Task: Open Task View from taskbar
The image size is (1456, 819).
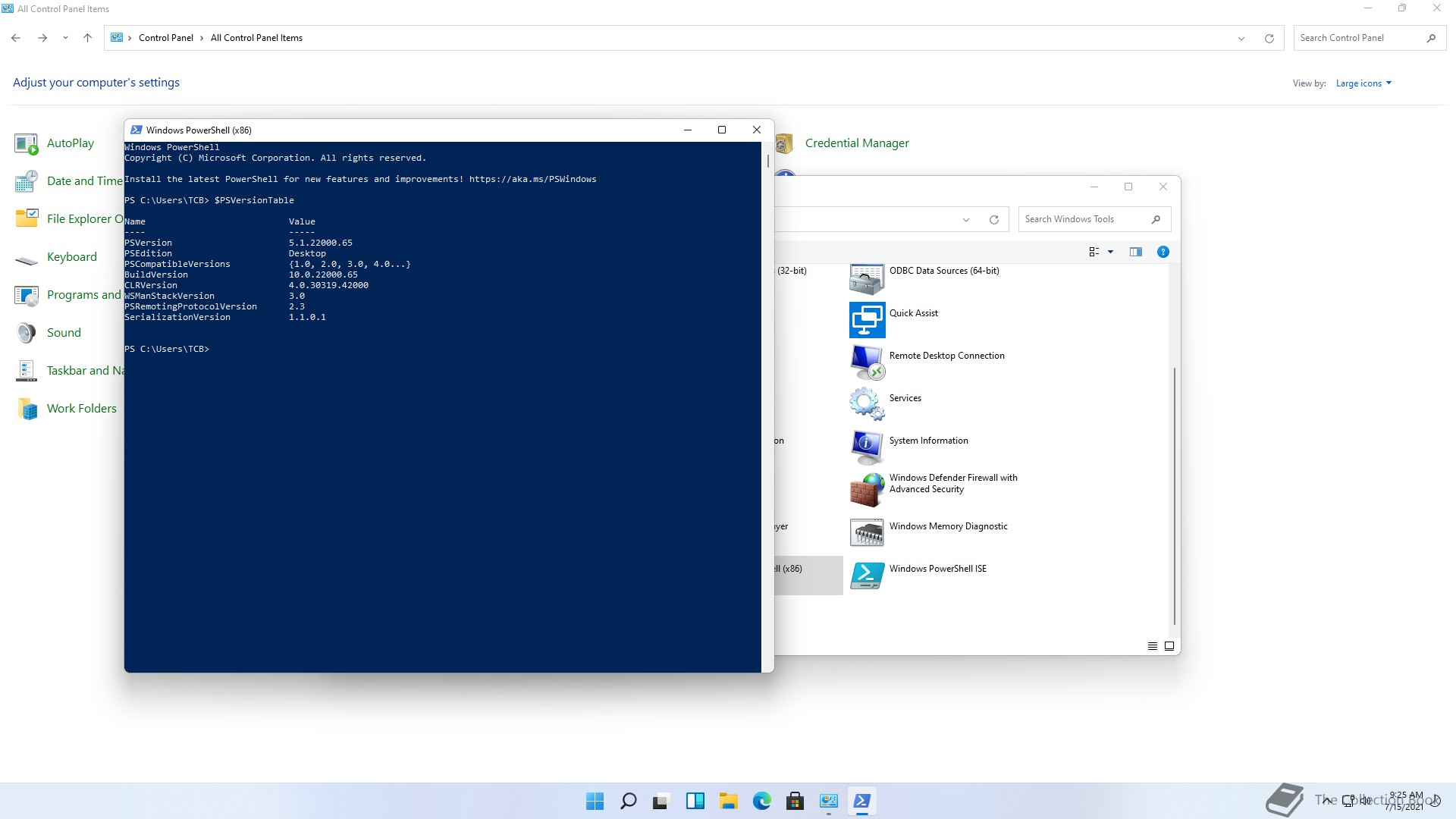Action: [662, 801]
